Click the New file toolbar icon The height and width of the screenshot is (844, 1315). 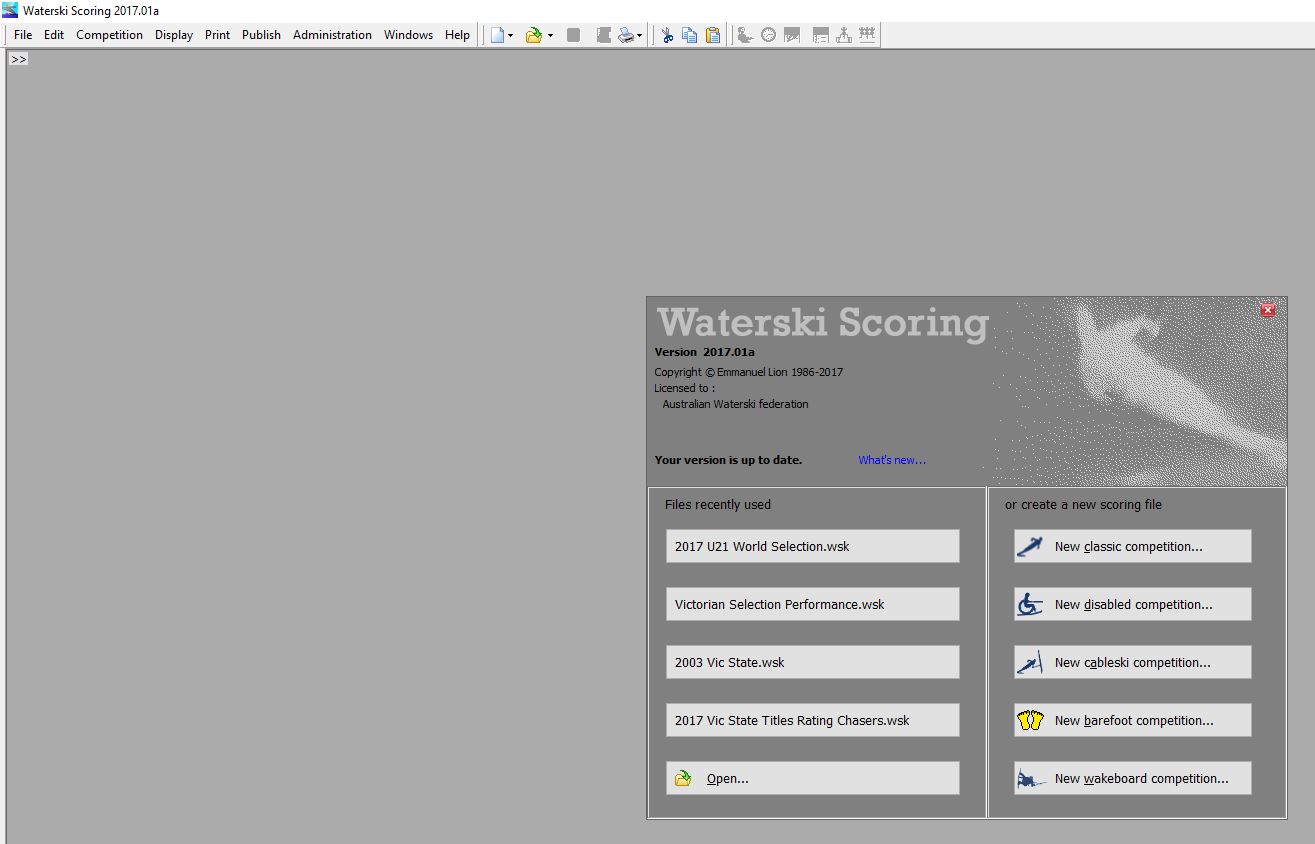coord(497,35)
